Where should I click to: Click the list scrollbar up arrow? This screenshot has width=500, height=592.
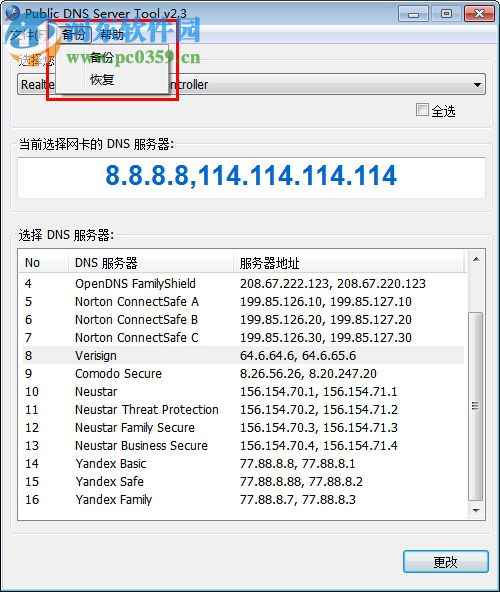coord(476,259)
